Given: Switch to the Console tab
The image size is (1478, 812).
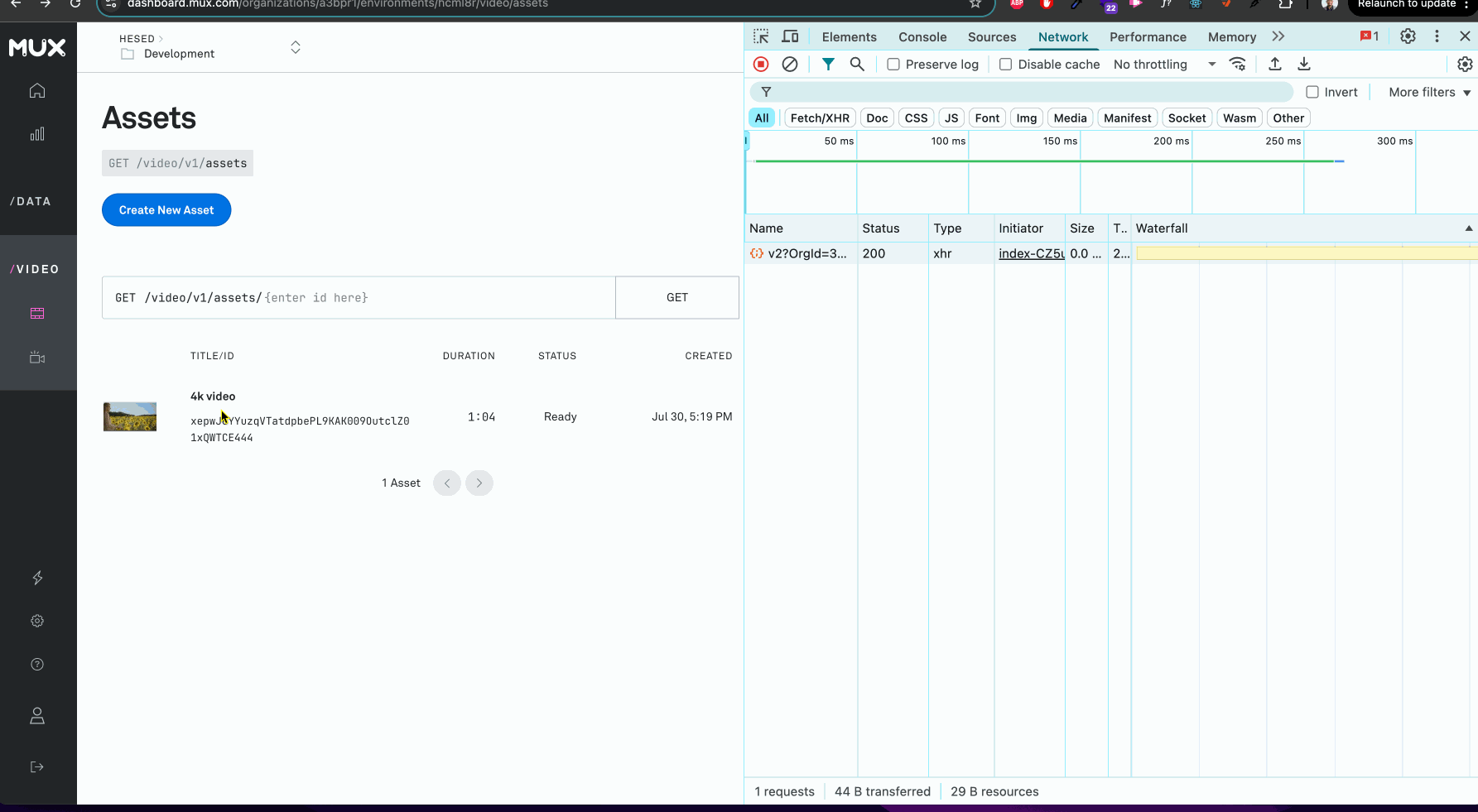Looking at the screenshot, I should pos(922,37).
